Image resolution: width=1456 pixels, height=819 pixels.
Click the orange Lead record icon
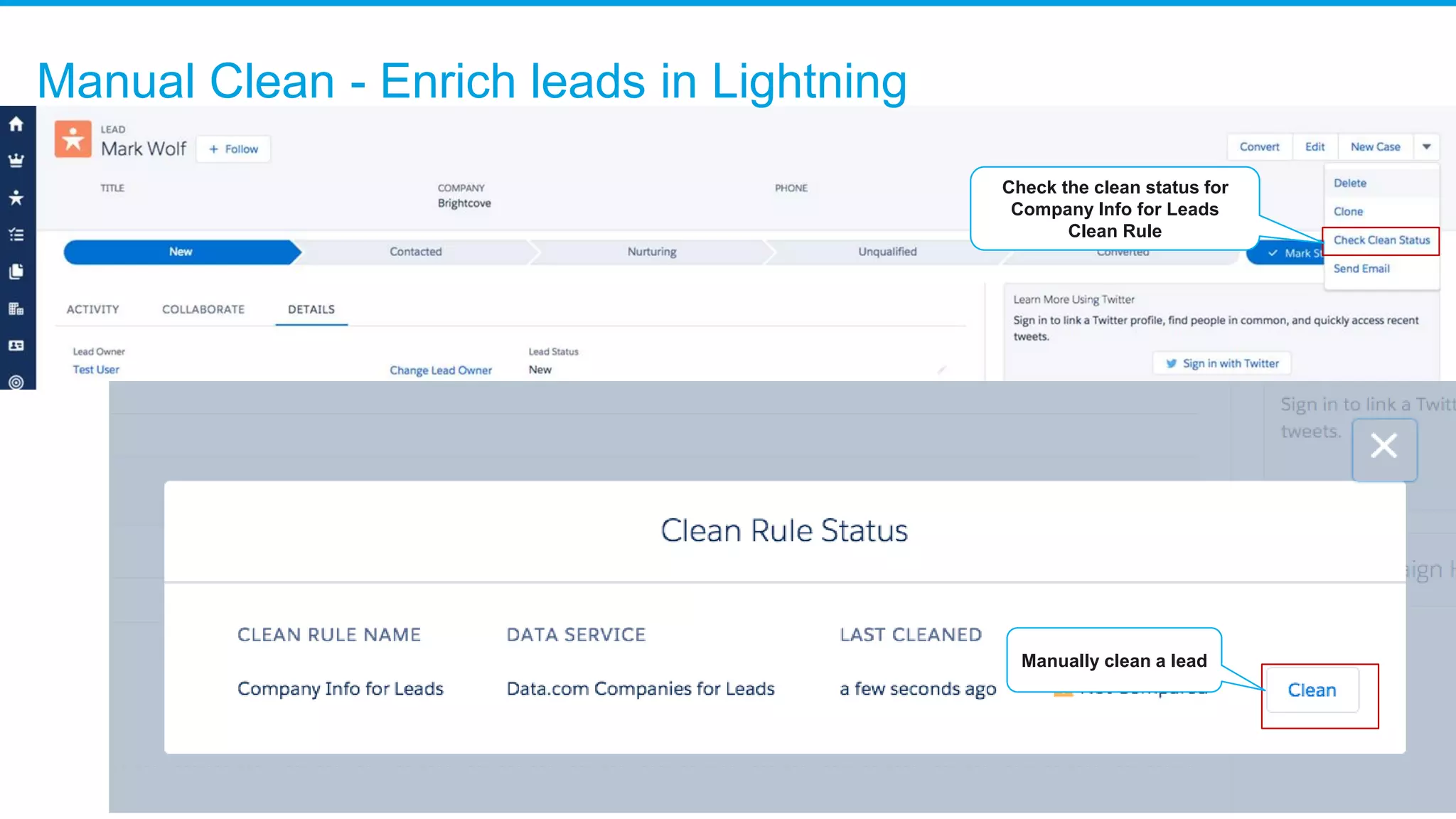coord(73,139)
